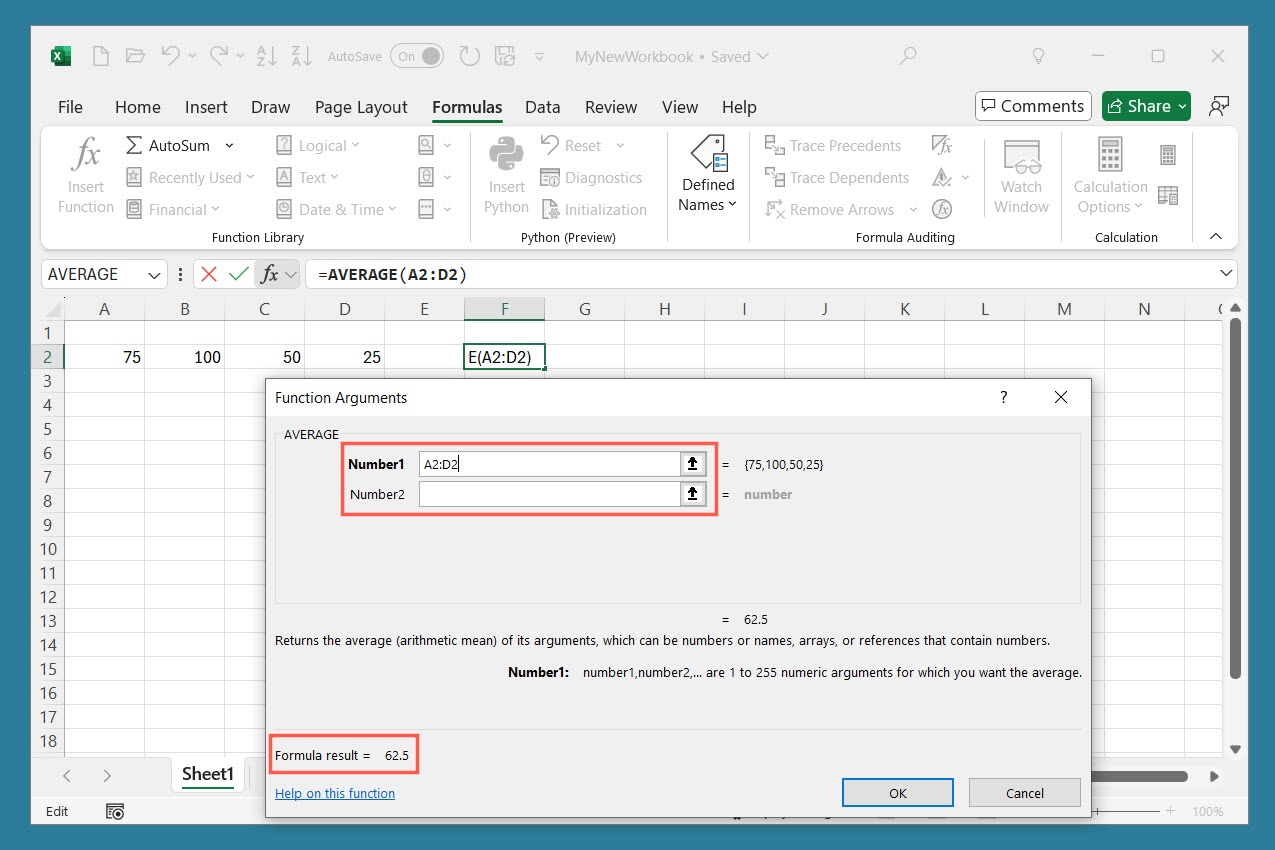Viewport: 1275px width, 850px height.
Task: Open the Logical functions dropdown
Action: [x=318, y=146]
